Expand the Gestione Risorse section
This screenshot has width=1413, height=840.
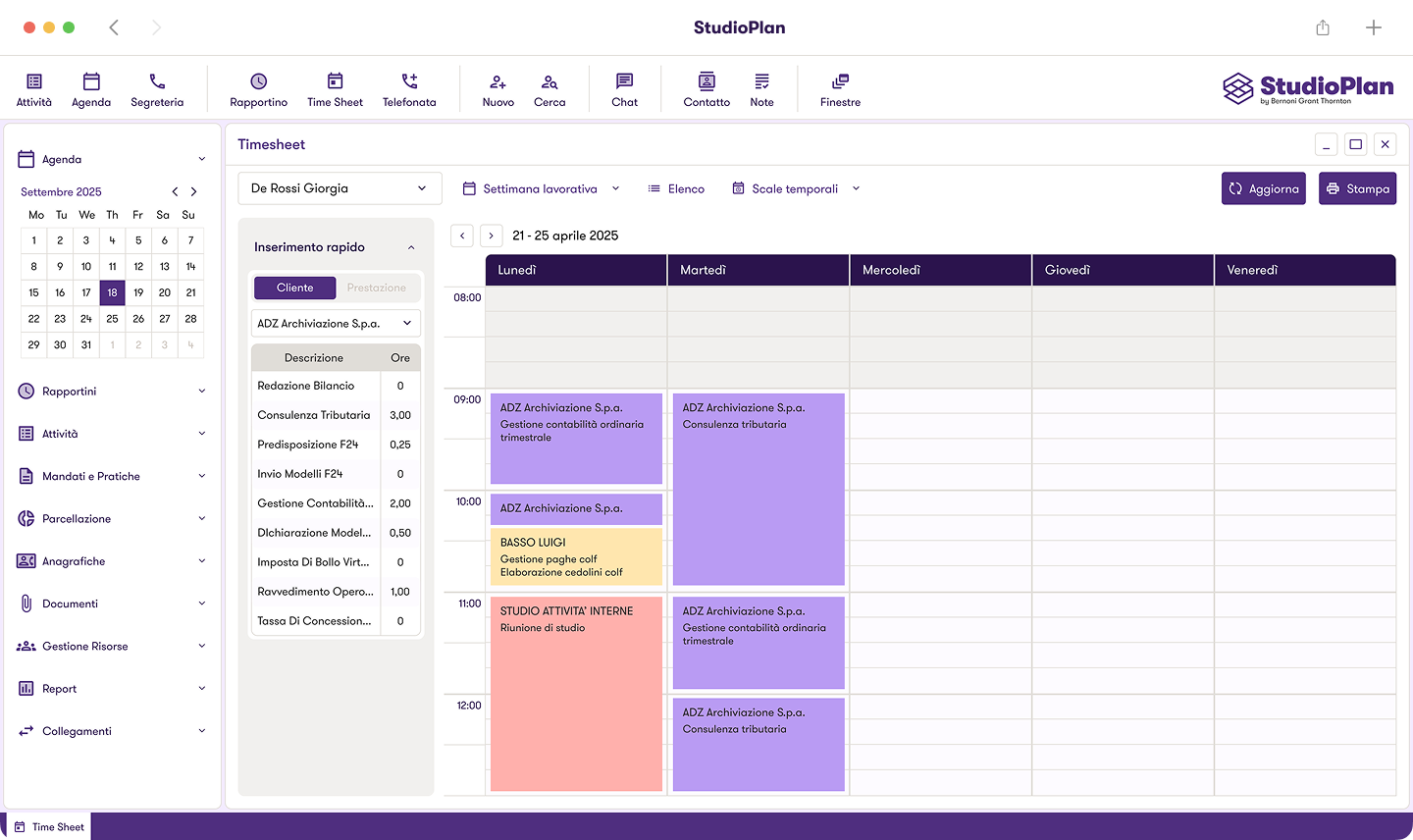[x=113, y=646]
